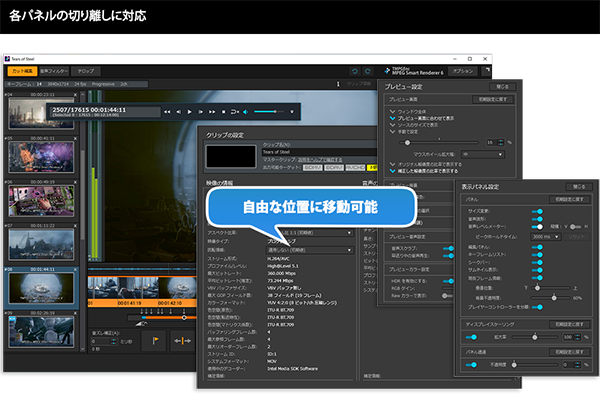Click the play button in the player controller
The image size is (600, 400).
point(189,112)
